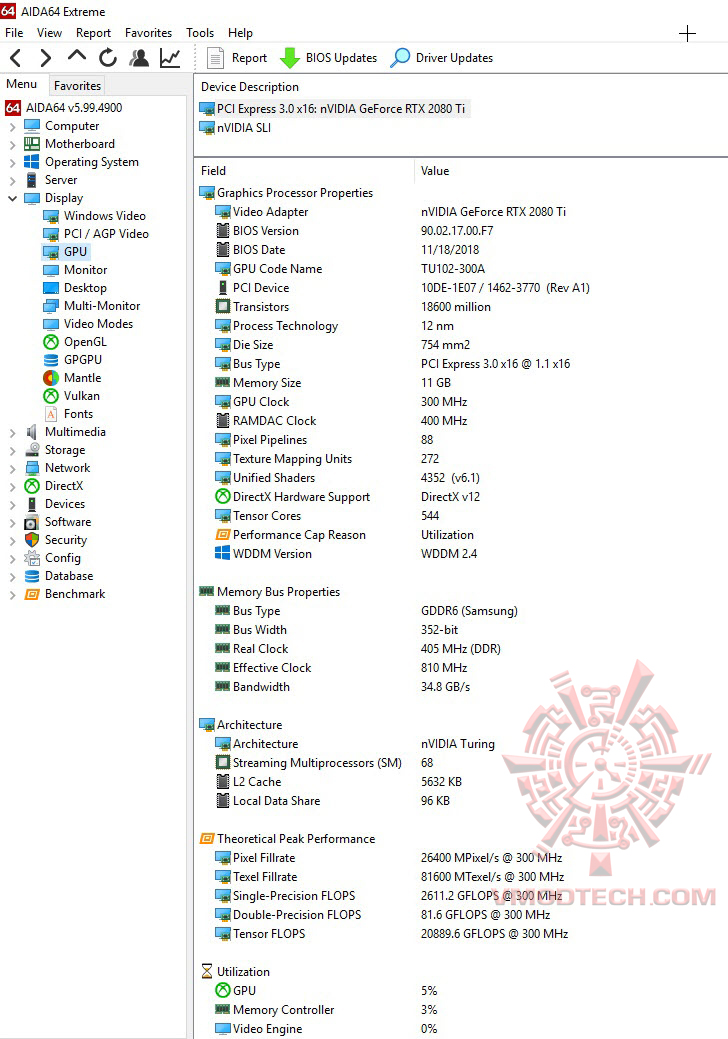Click the Security shield icon
Image resolution: width=728 pixels, height=1039 pixels.
coord(32,540)
